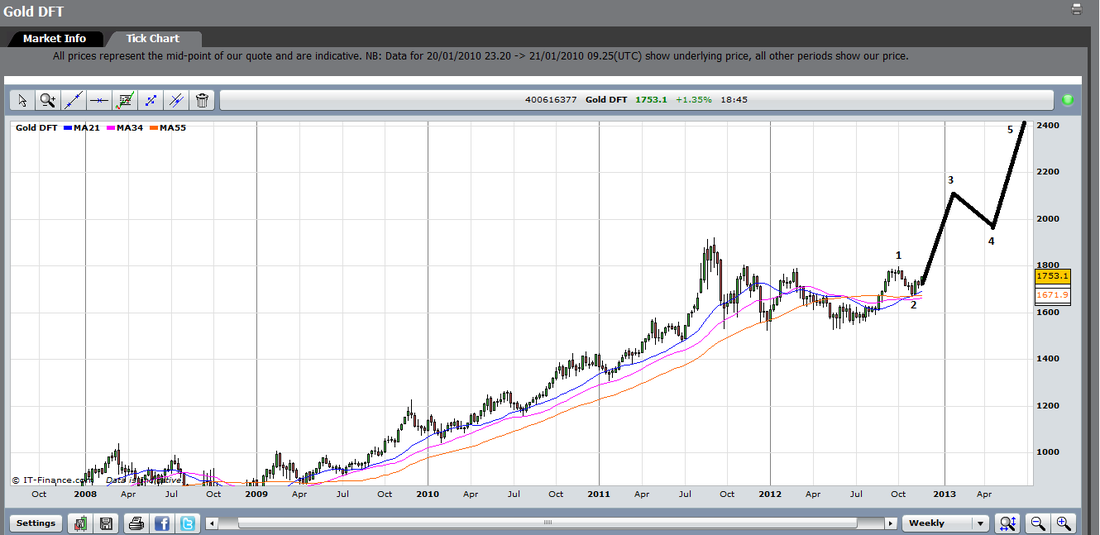Click the MA34 magenta legend entry
The width and height of the screenshot is (1100, 535).
click(x=126, y=128)
